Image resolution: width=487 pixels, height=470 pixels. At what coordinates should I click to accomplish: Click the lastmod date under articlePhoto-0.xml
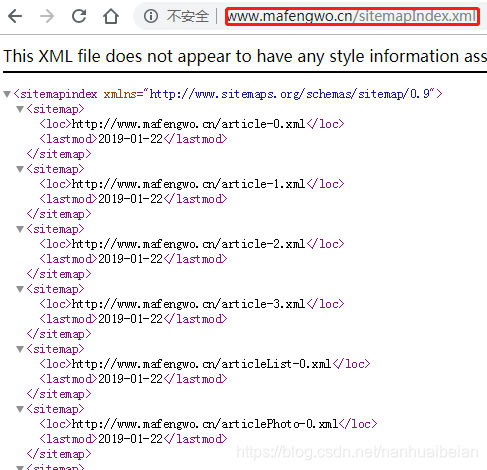(x=130, y=439)
